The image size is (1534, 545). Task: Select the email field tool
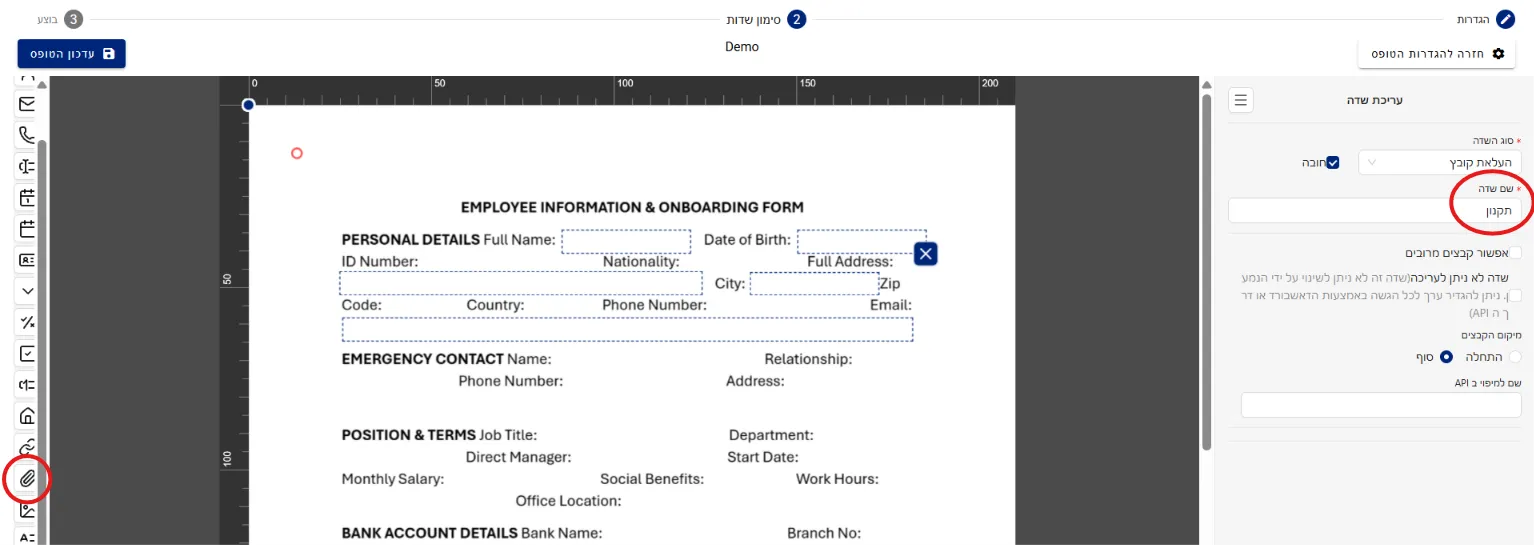(x=27, y=104)
